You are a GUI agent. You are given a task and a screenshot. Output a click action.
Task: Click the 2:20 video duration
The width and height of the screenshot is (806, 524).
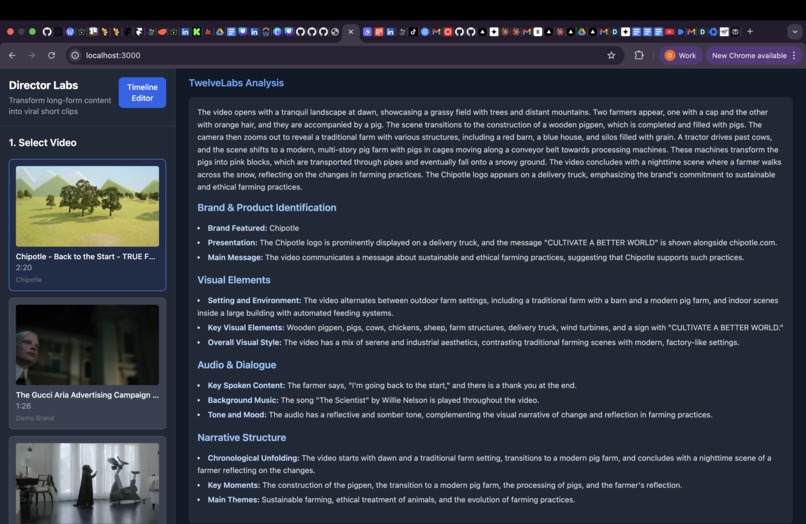click(24, 268)
